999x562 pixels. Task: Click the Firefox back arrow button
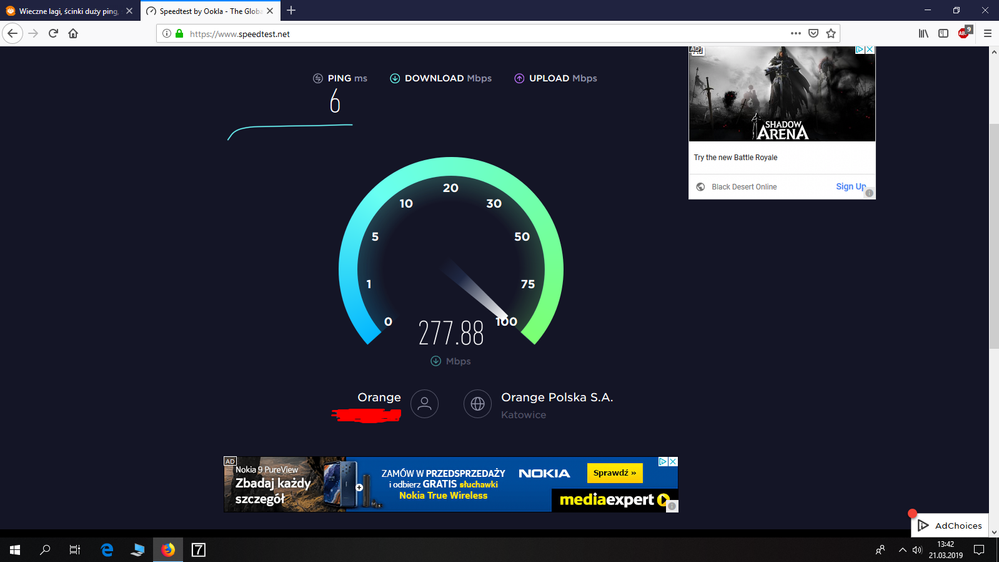[x=13, y=33]
